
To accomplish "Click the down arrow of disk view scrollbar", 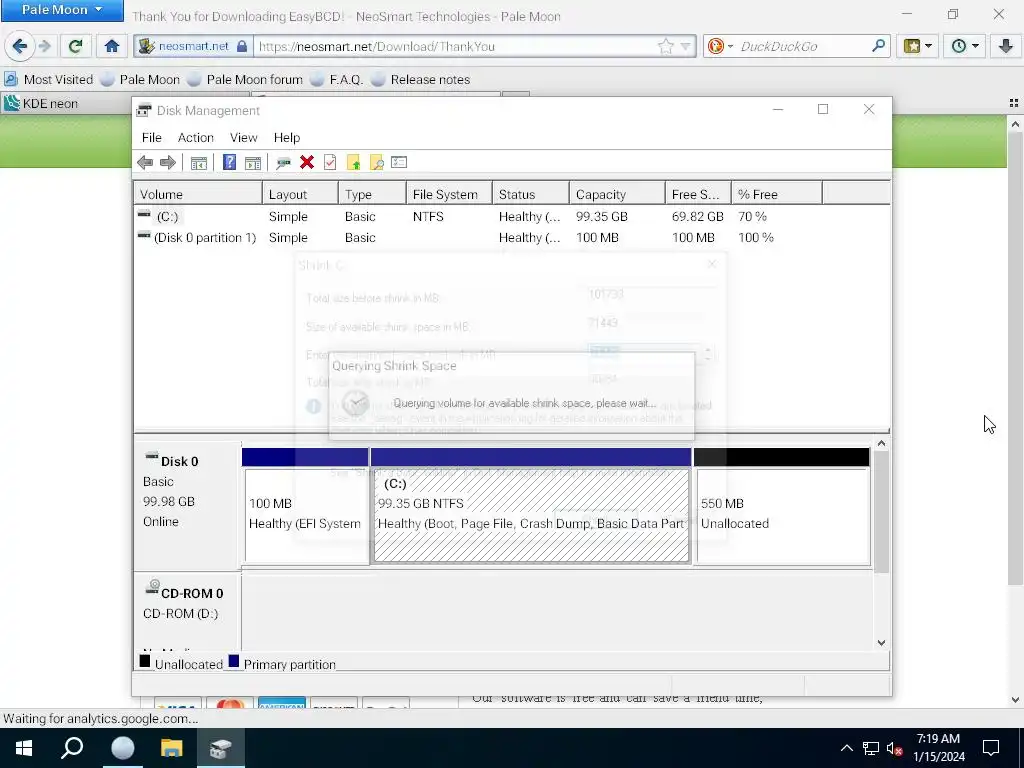I will point(881,643).
